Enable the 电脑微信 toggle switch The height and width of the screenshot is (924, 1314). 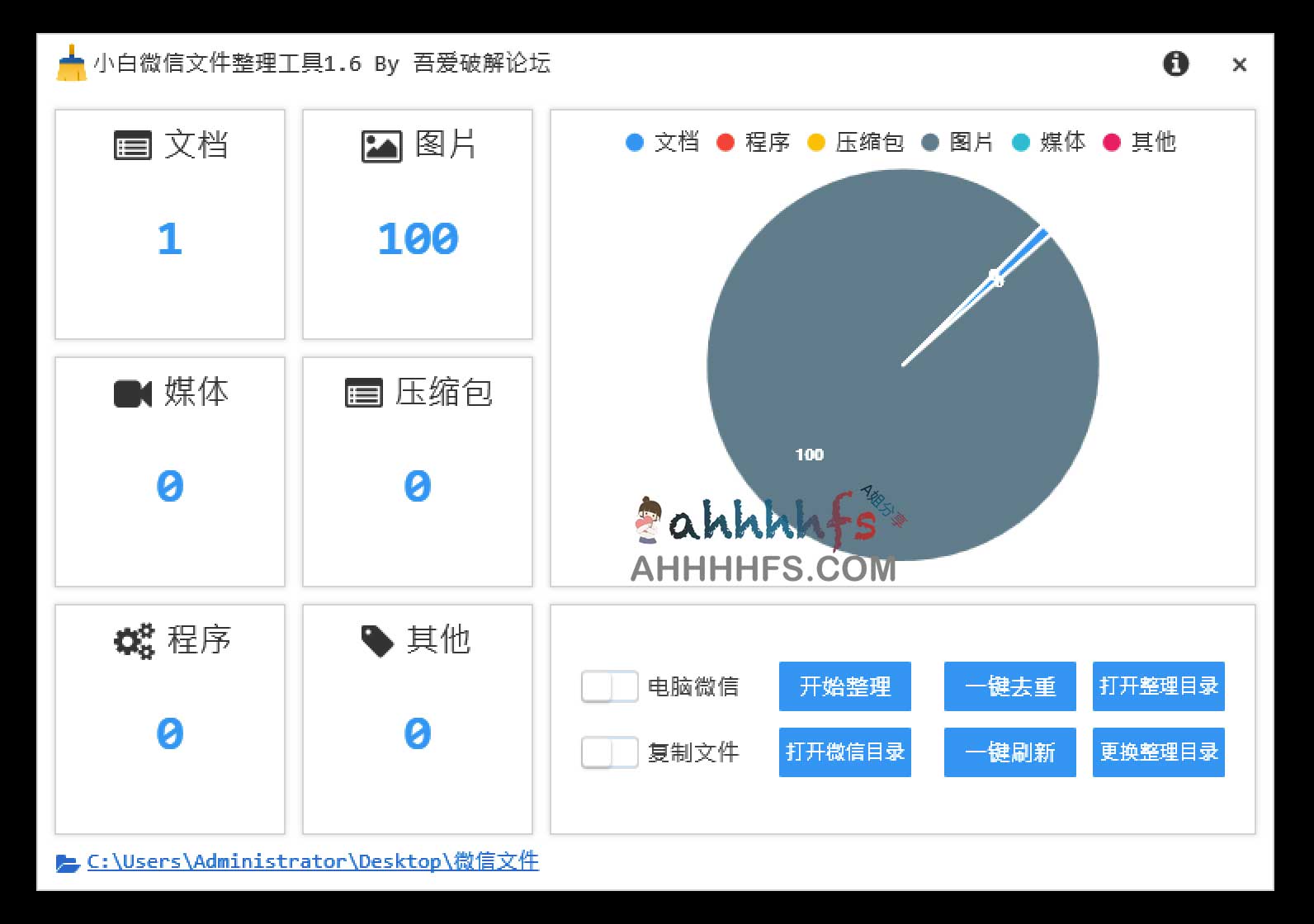tap(609, 686)
